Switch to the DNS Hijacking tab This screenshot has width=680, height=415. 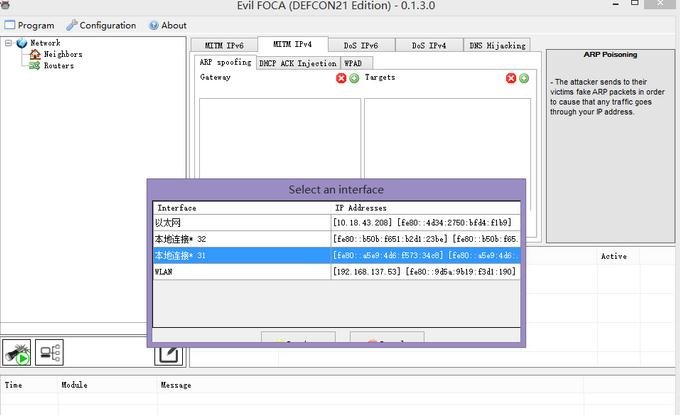tap(497, 45)
